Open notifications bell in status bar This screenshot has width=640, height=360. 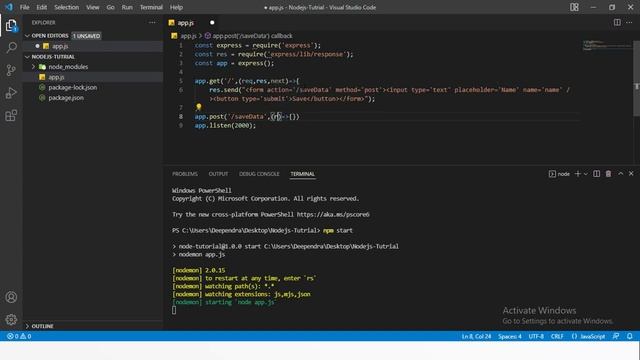[630, 336]
